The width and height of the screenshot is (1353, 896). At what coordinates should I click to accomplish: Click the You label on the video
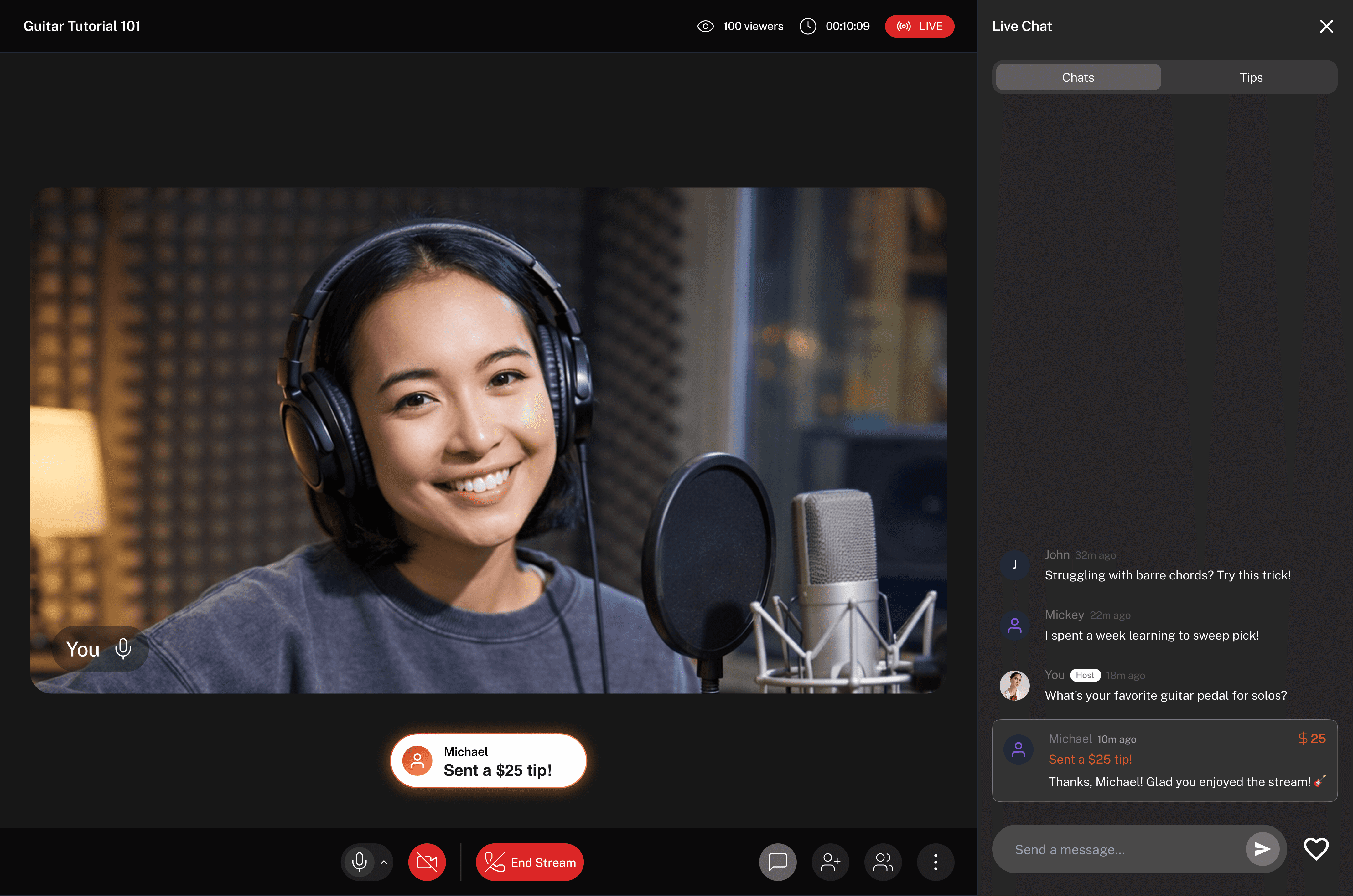tap(82, 649)
